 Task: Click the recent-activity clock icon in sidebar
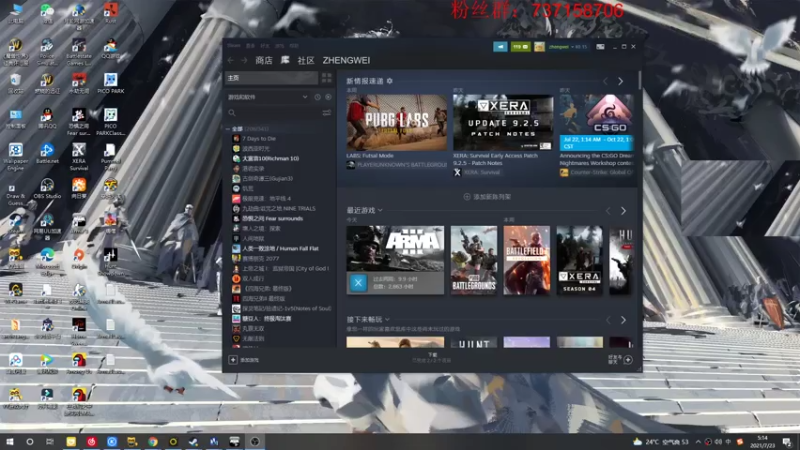pos(317,97)
